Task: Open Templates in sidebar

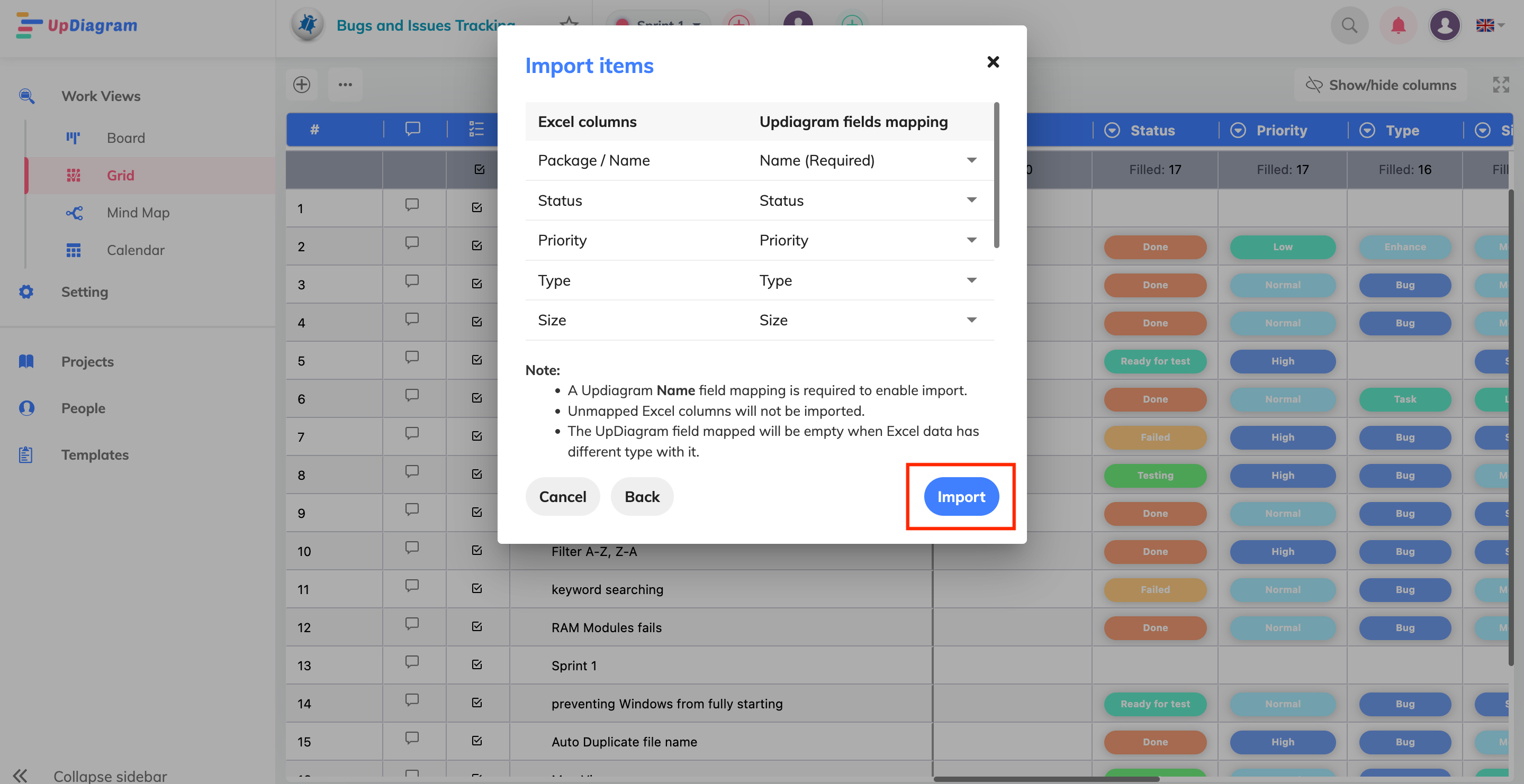Action: [x=95, y=454]
